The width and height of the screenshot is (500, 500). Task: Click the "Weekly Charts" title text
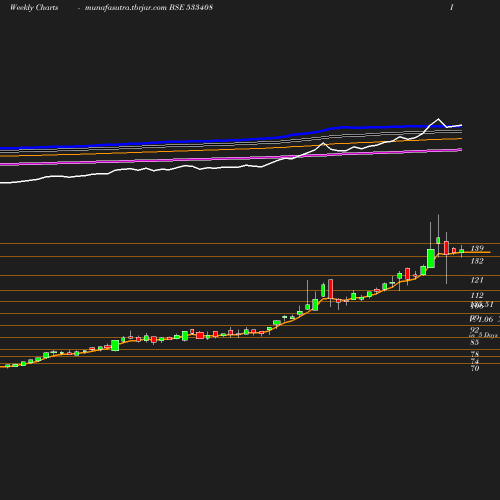[x=34, y=7]
